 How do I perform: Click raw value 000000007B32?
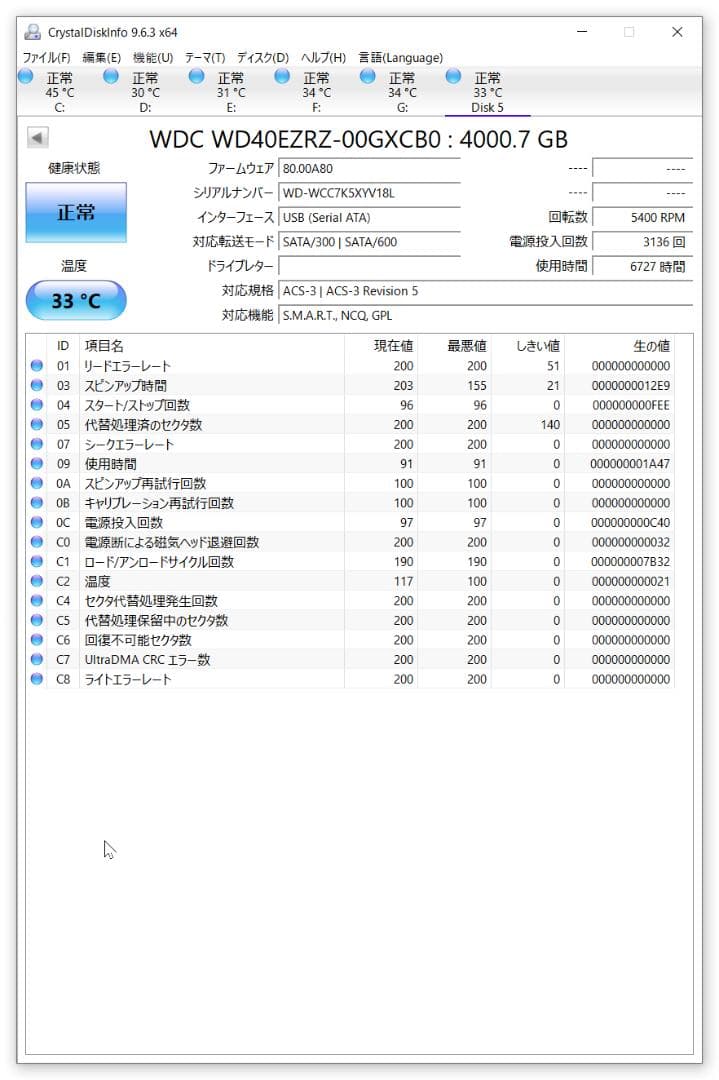click(x=630, y=561)
